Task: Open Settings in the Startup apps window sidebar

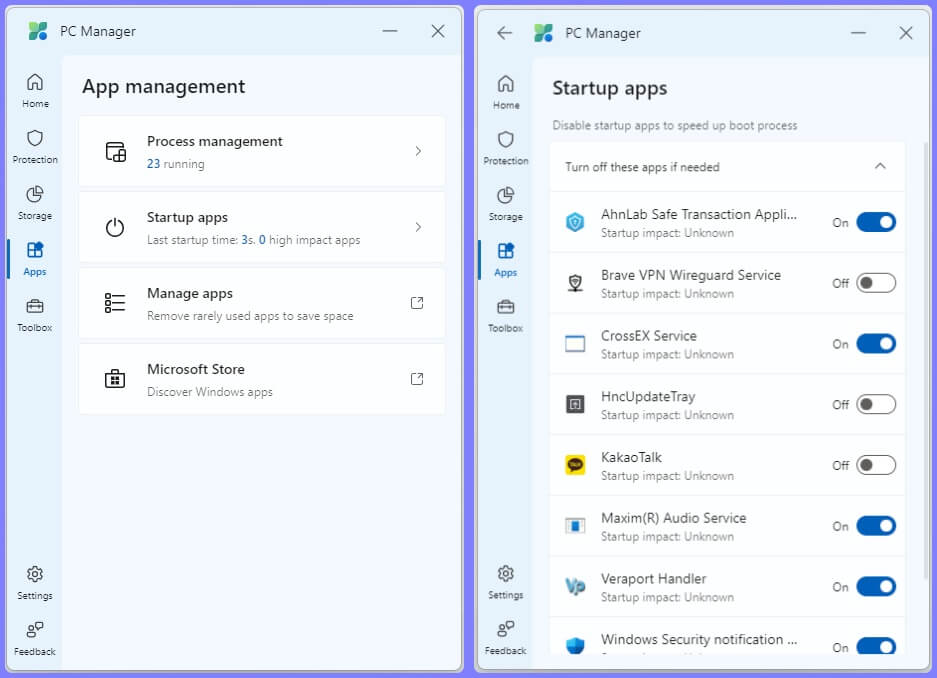Action: (x=506, y=582)
